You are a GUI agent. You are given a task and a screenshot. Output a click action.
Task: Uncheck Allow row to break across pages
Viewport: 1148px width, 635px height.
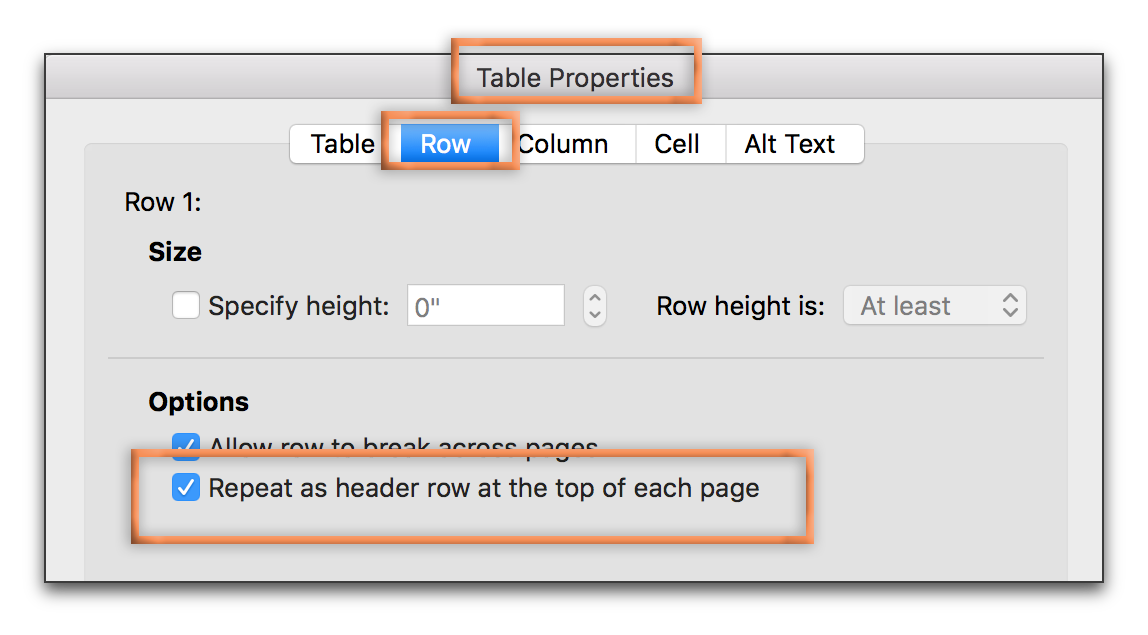click(186, 447)
